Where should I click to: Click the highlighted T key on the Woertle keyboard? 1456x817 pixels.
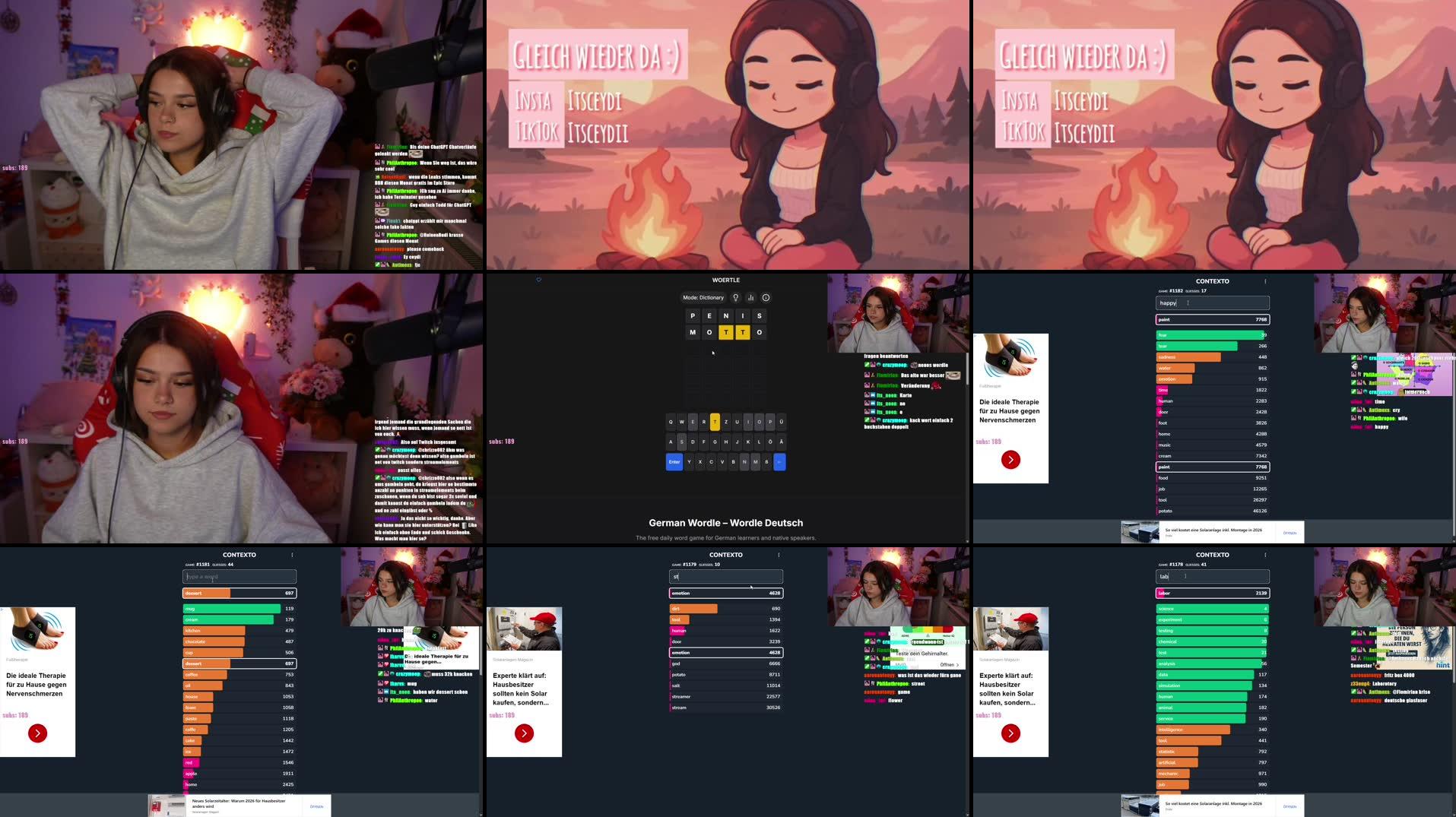pyautogui.click(x=715, y=422)
